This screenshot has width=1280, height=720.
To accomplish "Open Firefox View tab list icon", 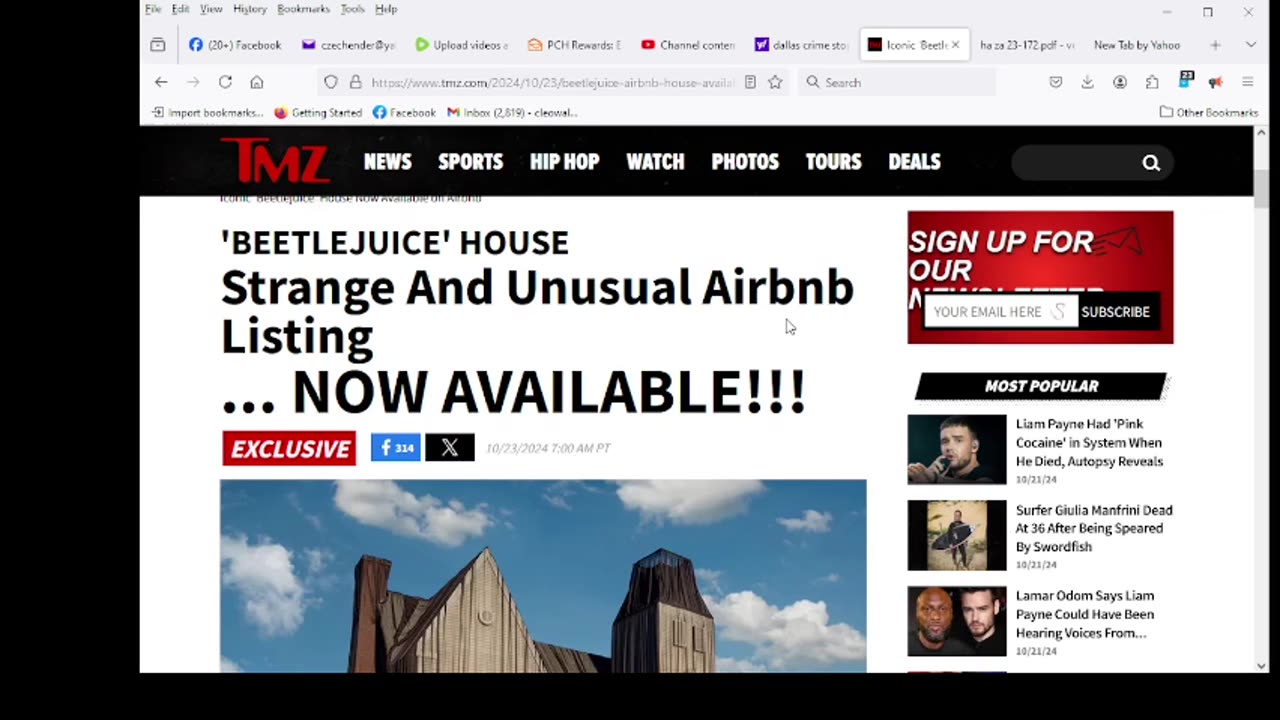I will 158,45.
